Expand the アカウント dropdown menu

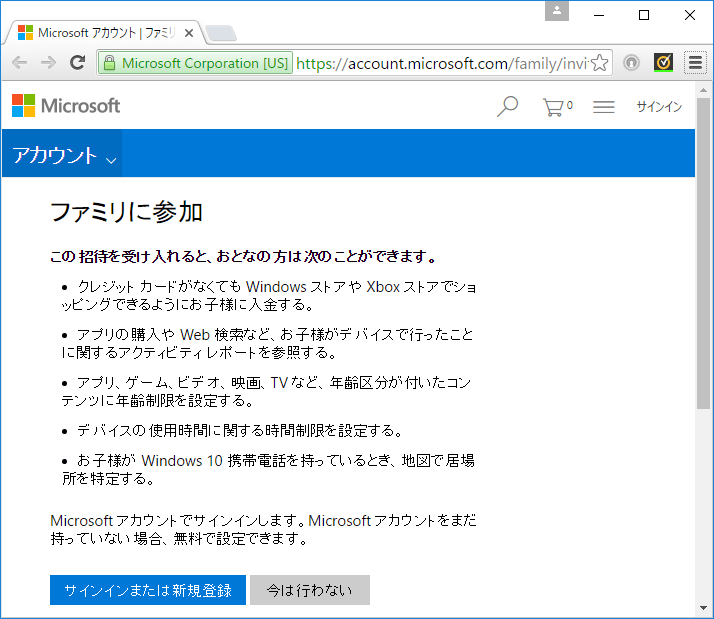tap(62, 153)
